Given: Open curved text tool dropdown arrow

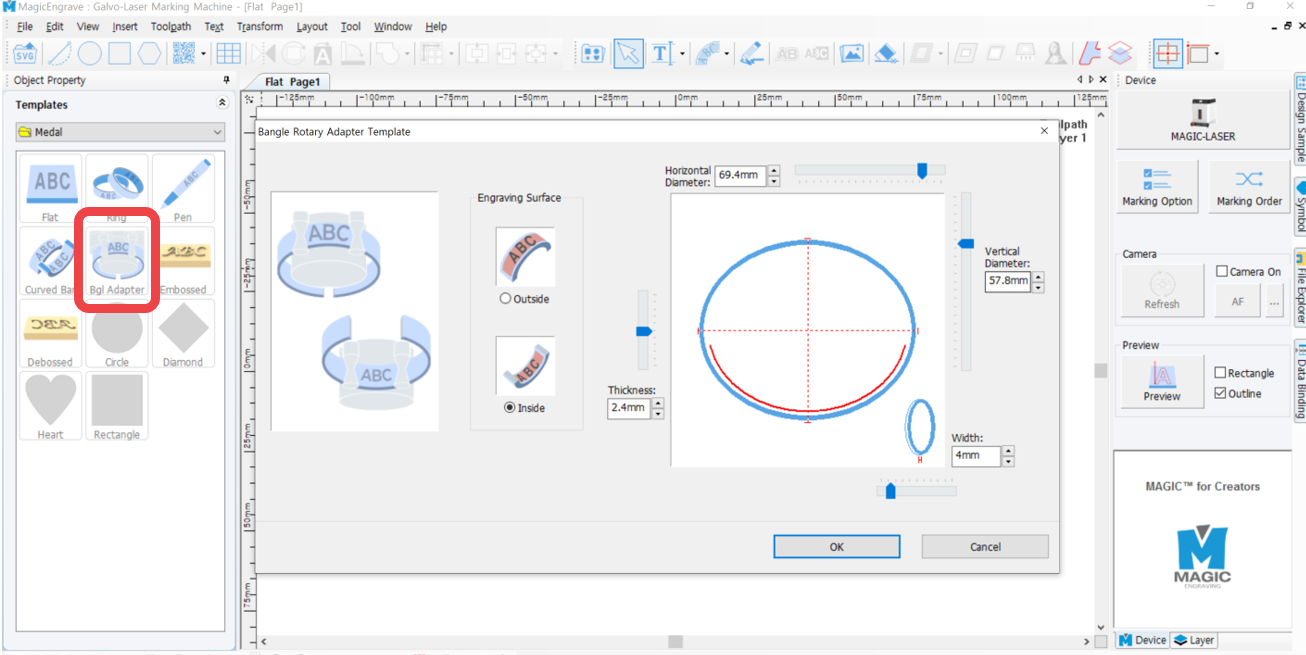Looking at the screenshot, I should (728, 54).
